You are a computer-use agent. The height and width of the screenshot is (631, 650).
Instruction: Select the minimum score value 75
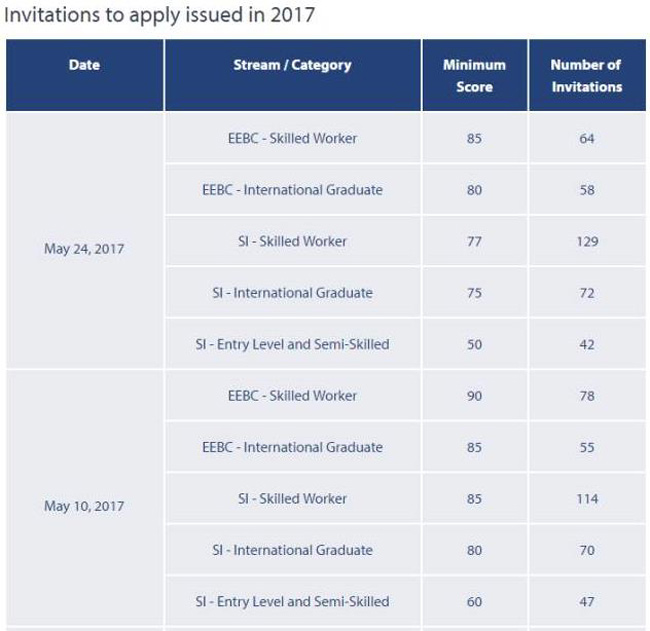[474, 293]
